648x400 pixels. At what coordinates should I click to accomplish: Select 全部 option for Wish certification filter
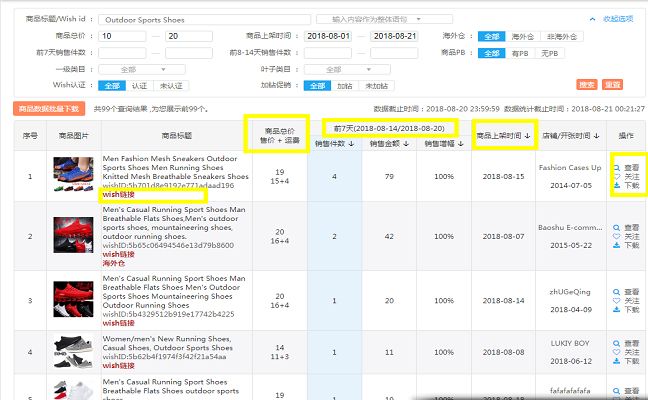click(112, 86)
